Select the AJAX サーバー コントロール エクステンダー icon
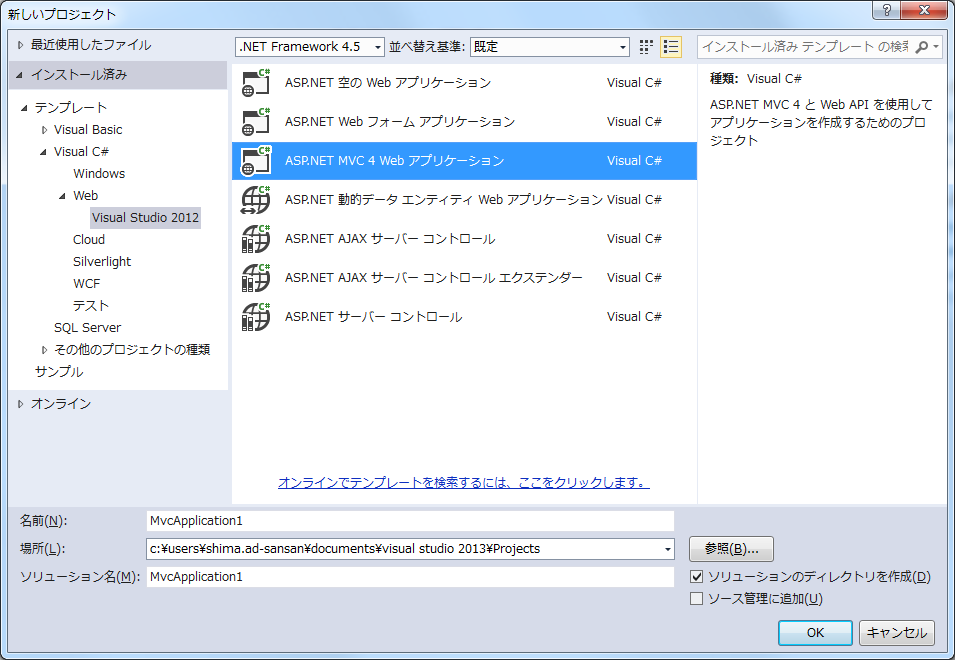Image resolution: width=955 pixels, height=660 pixels. click(254, 277)
